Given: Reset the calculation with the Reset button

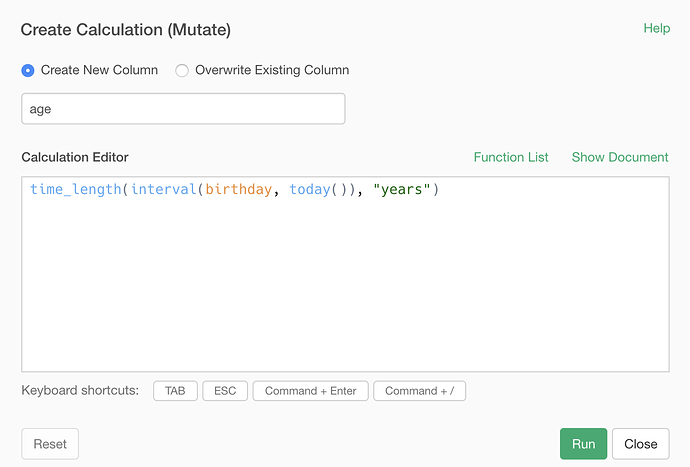Looking at the screenshot, I should 50,444.
